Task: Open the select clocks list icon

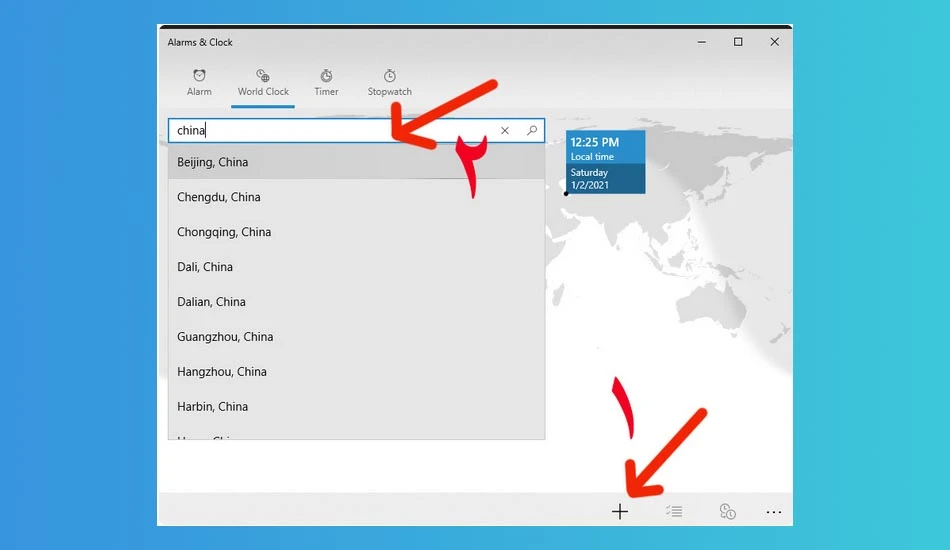Action: 674,512
